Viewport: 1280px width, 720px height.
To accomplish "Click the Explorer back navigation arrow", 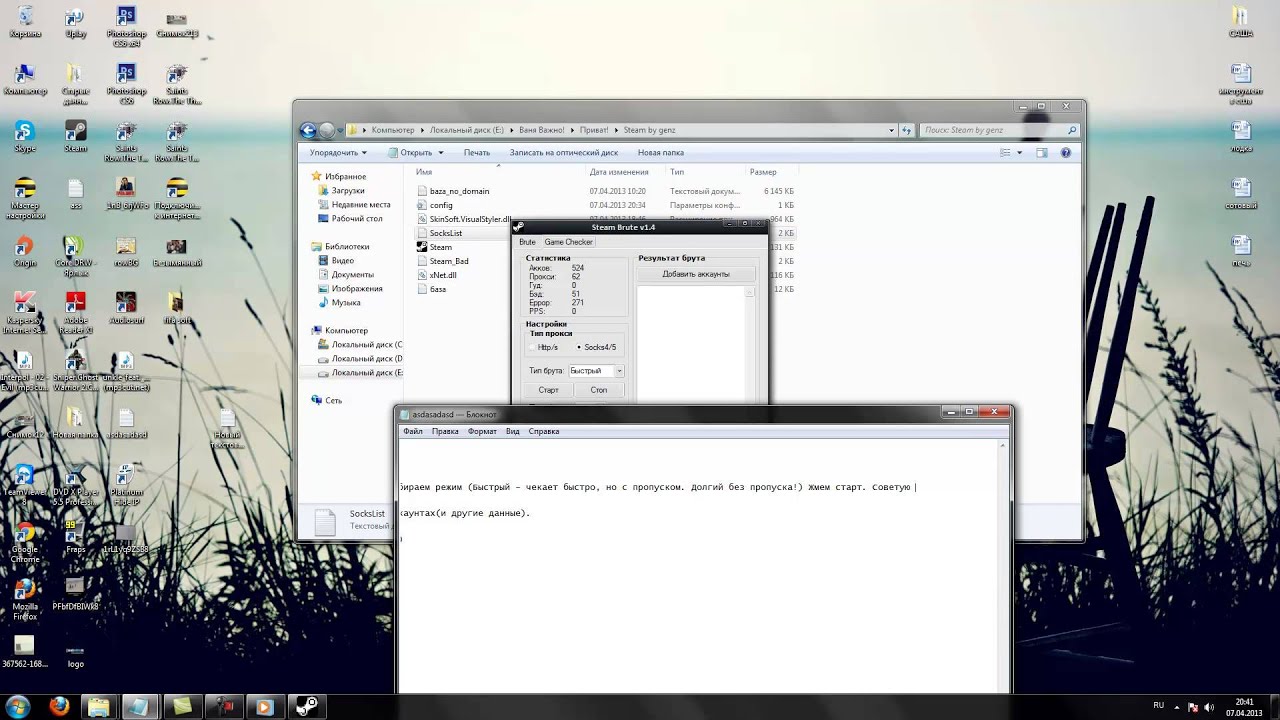I will coord(308,130).
